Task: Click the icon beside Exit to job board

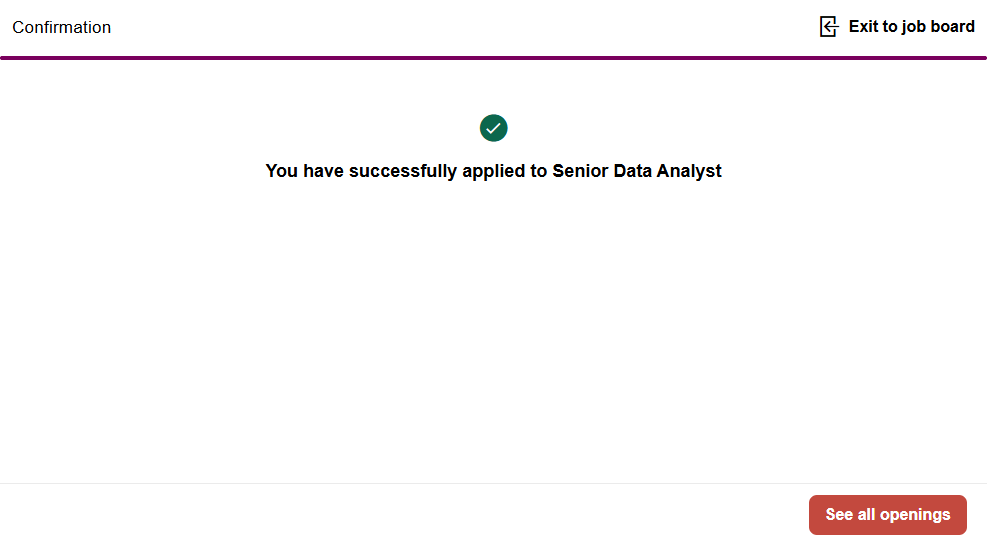Action: pos(828,27)
